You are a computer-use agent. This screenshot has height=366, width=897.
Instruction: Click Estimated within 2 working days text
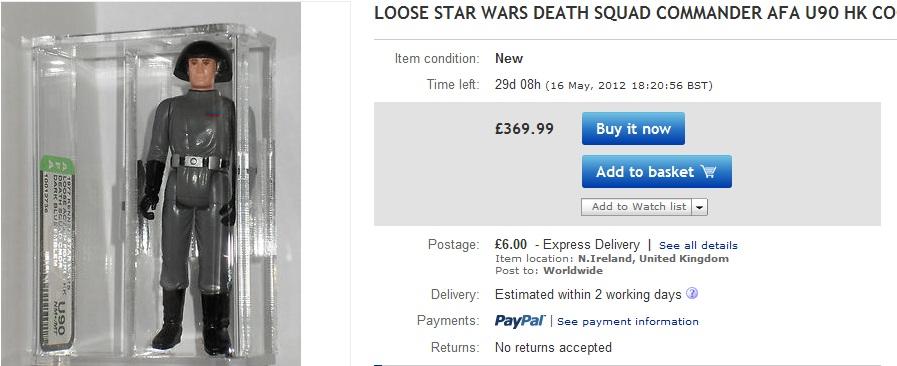[x=588, y=295]
